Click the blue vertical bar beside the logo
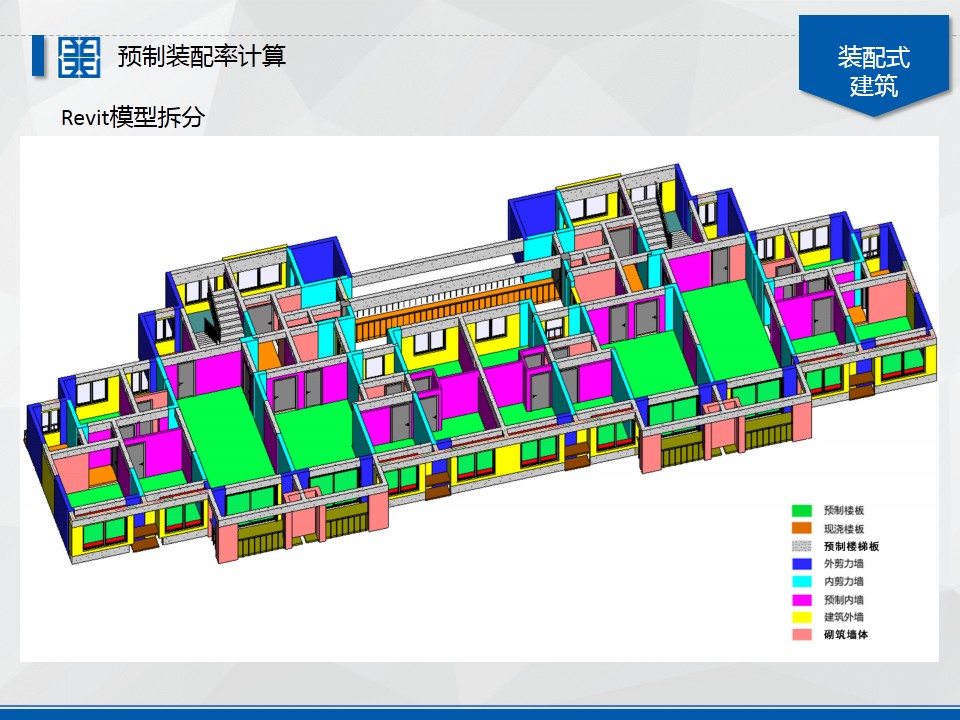Image resolution: width=960 pixels, height=720 pixels. (38, 56)
